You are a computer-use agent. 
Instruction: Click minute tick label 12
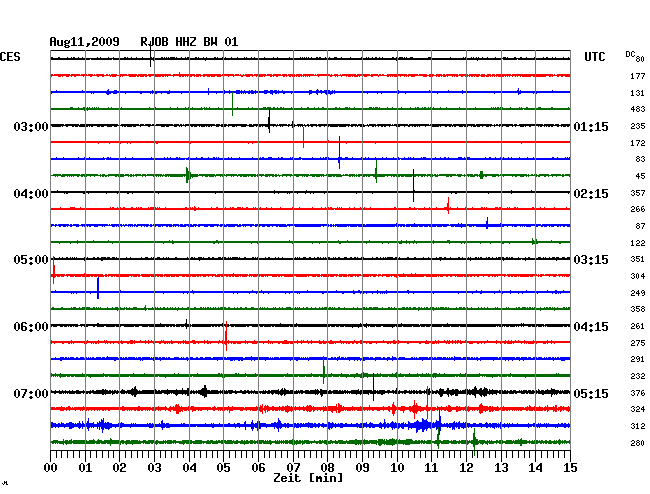pyautogui.click(x=466, y=468)
